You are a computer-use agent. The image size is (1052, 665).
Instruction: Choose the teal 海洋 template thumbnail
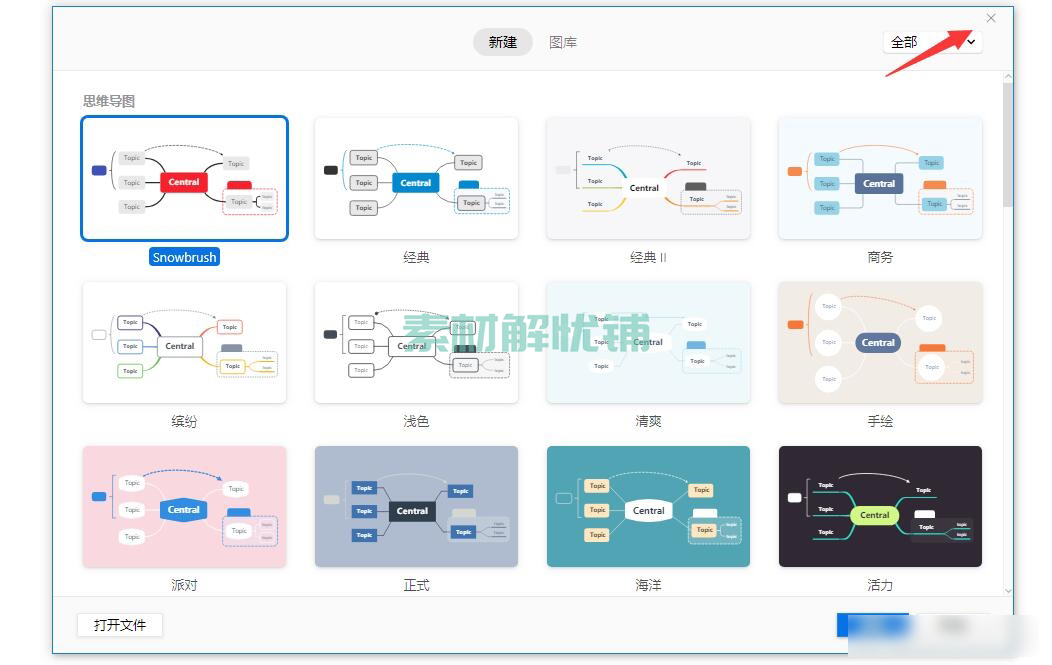[648, 507]
